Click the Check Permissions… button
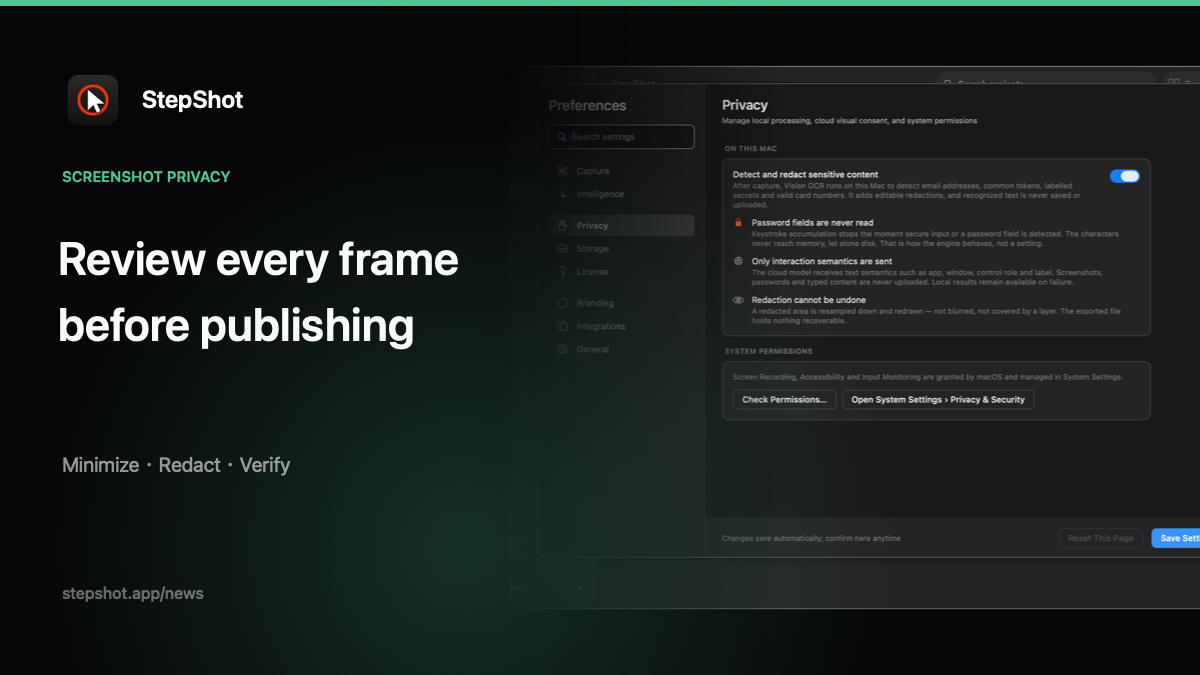The height and width of the screenshot is (675, 1200). click(x=784, y=399)
